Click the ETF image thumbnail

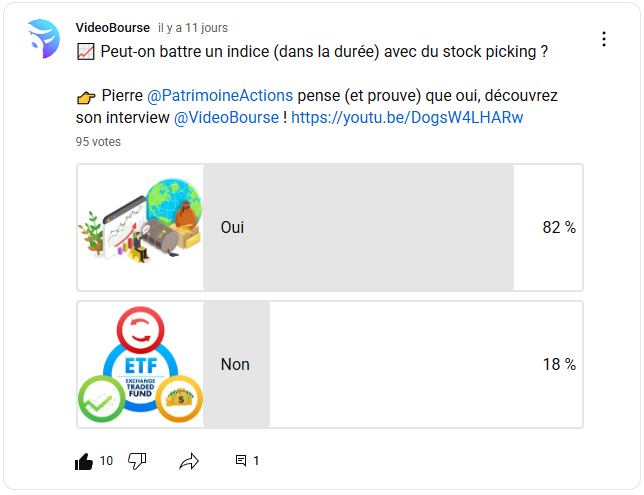pyautogui.click(x=140, y=365)
